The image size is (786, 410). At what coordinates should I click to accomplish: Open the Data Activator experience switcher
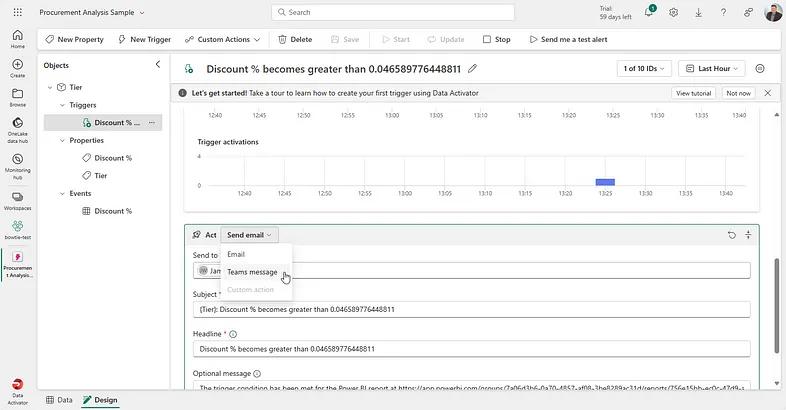click(18, 391)
